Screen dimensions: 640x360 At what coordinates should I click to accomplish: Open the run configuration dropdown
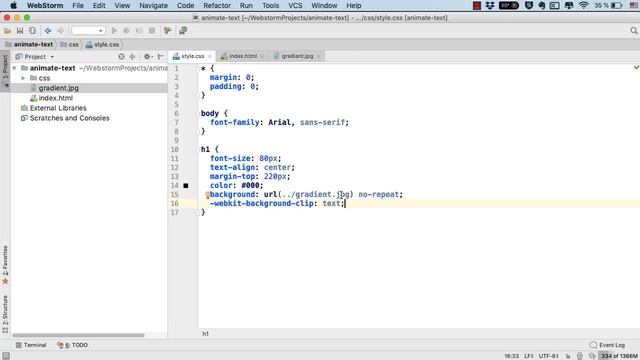88,31
